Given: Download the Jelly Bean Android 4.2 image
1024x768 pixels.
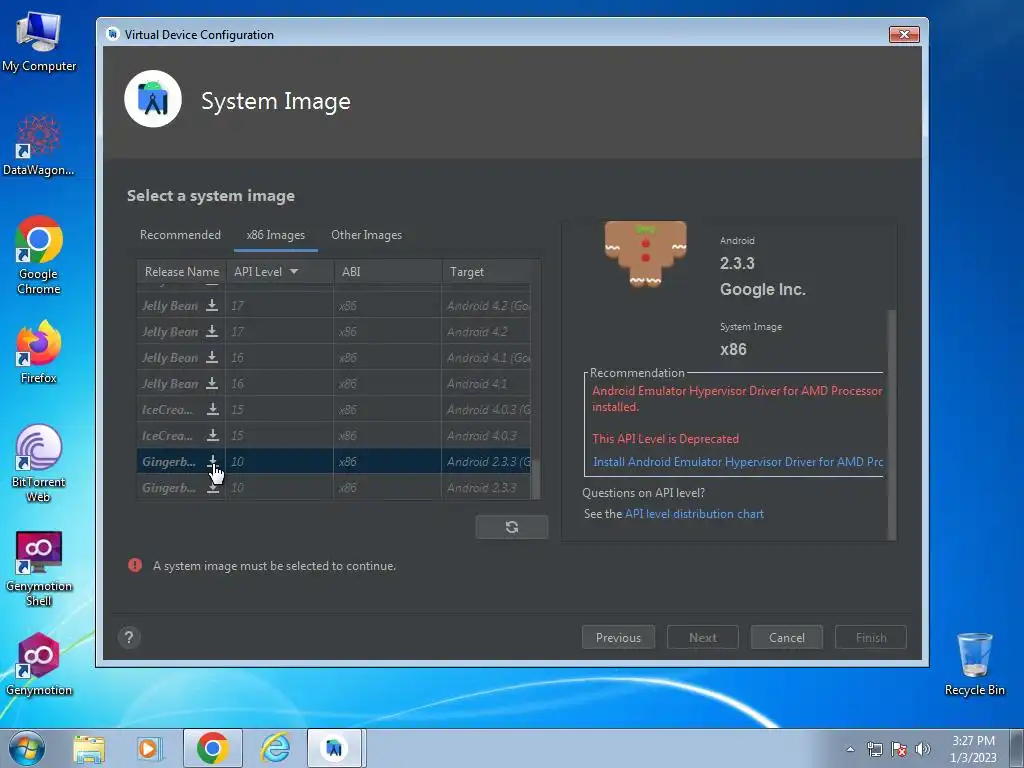Looking at the screenshot, I should pyautogui.click(x=212, y=332).
